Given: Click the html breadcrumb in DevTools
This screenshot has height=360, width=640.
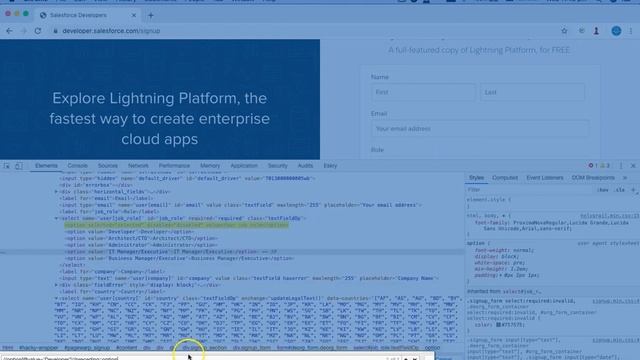Looking at the screenshot, I should click(8, 348).
